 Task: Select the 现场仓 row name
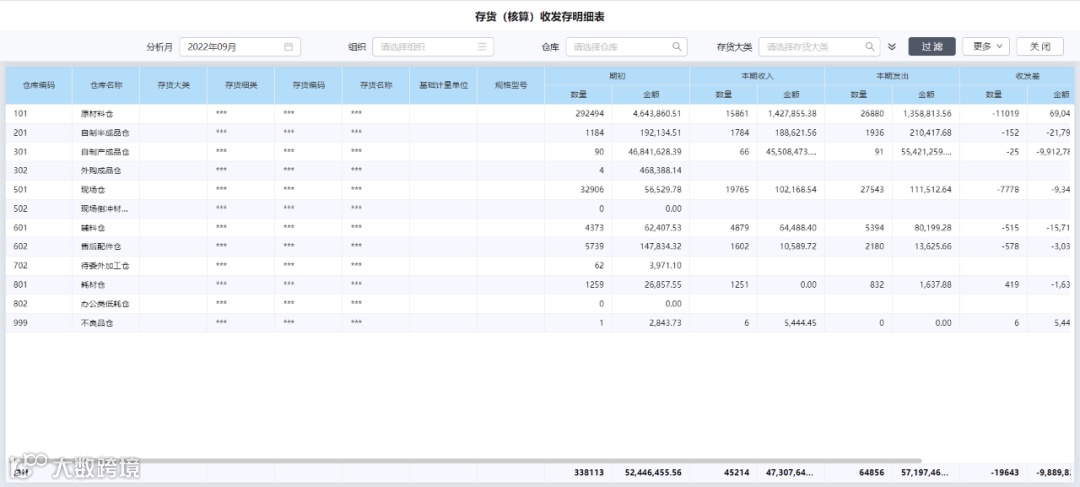(92, 189)
